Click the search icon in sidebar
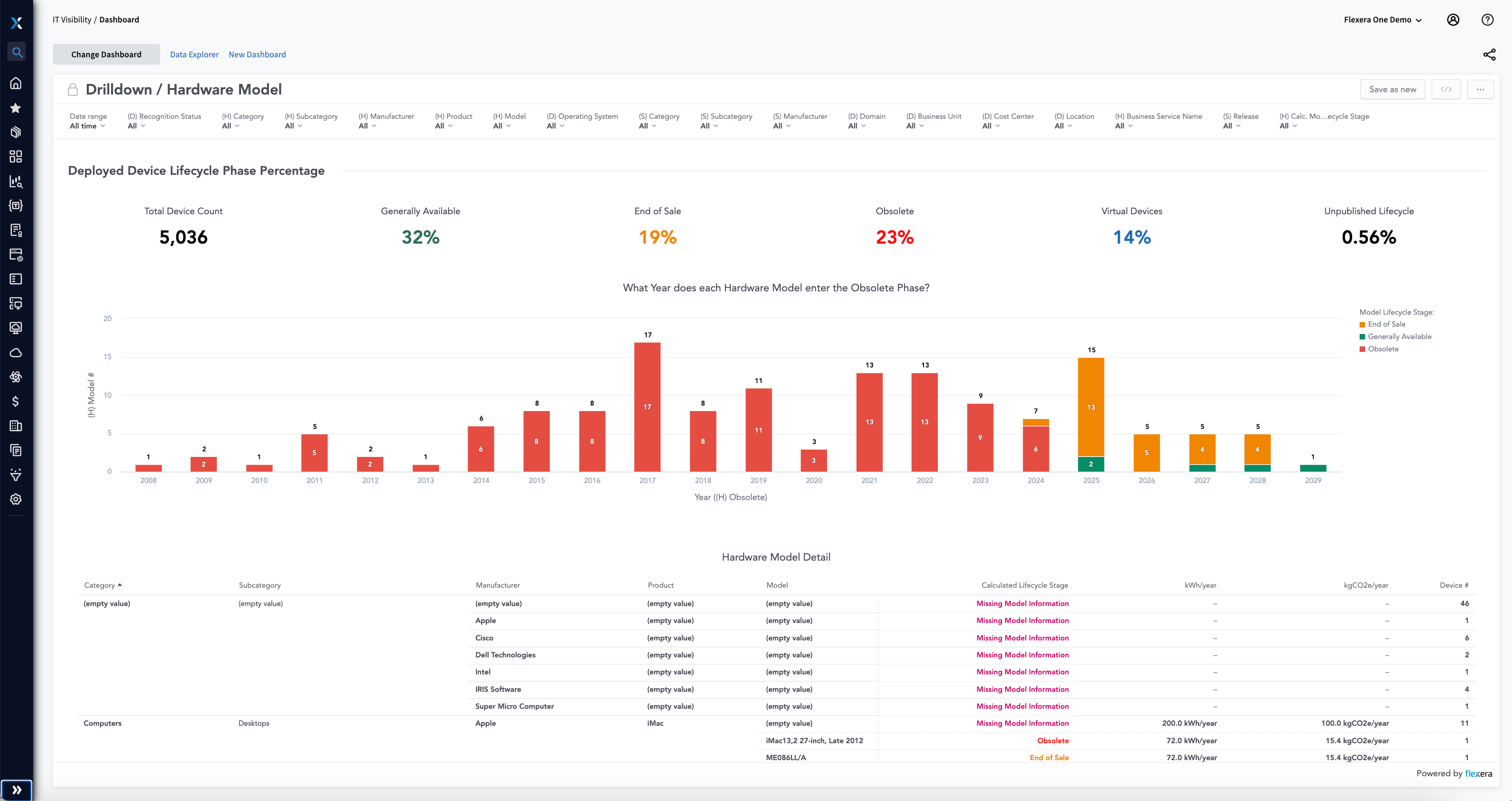 click(x=17, y=52)
